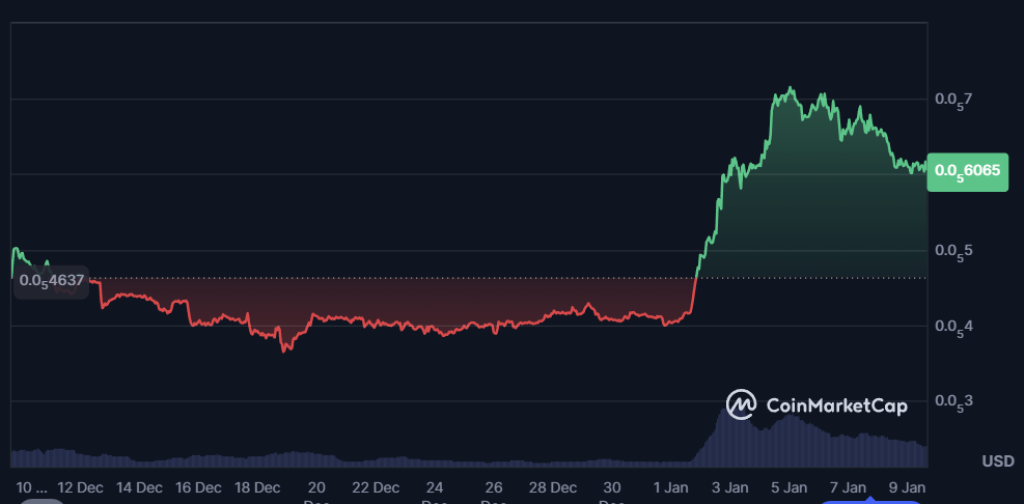
Task: Click the CoinMarketCap logo icon
Action: (741, 404)
